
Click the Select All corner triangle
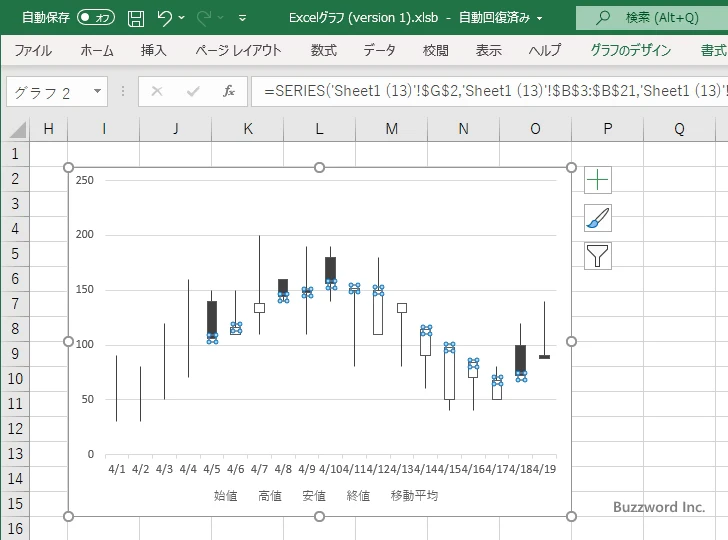click(x=17, y=130)
